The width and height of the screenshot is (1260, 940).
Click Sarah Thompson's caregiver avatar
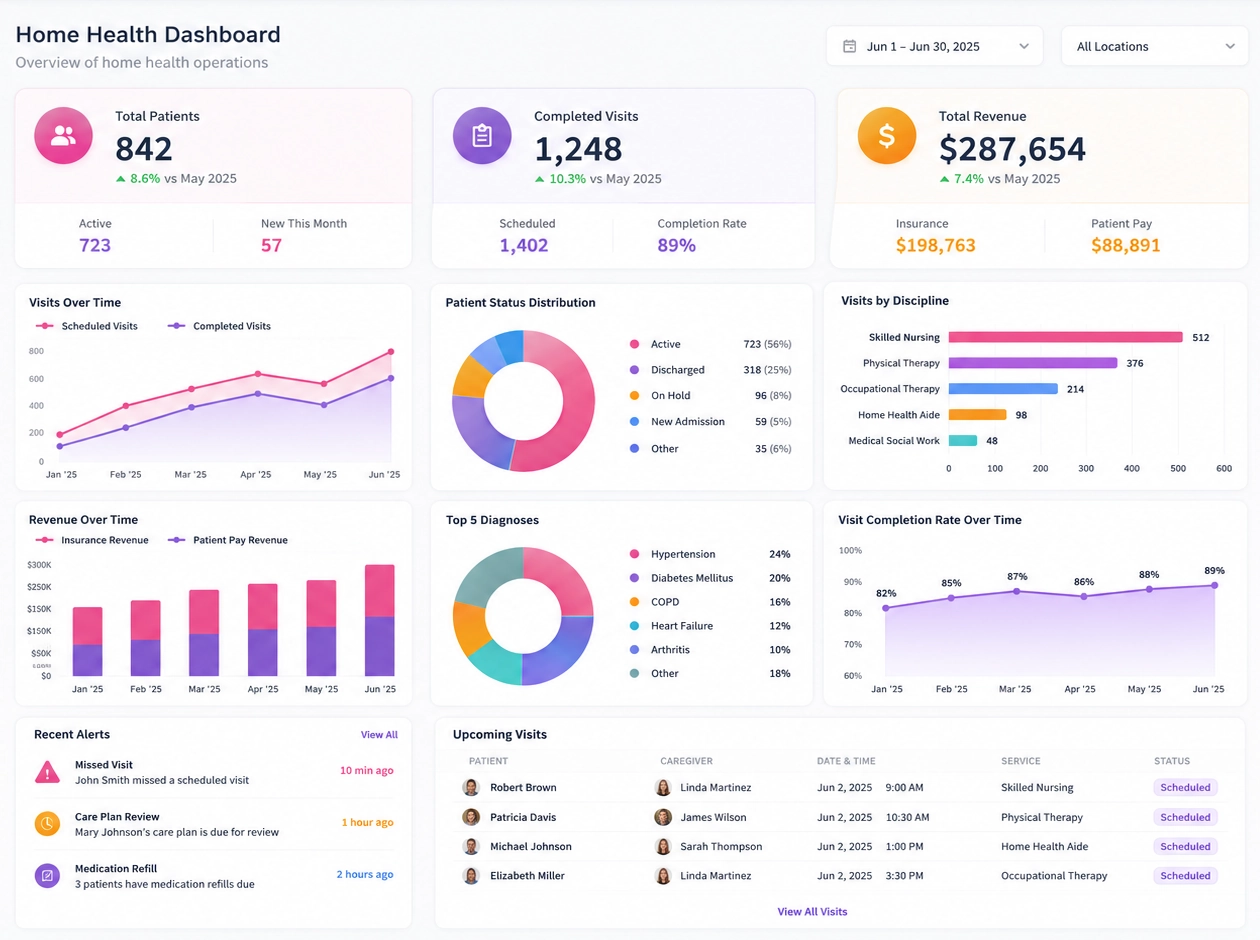point(663,846)
